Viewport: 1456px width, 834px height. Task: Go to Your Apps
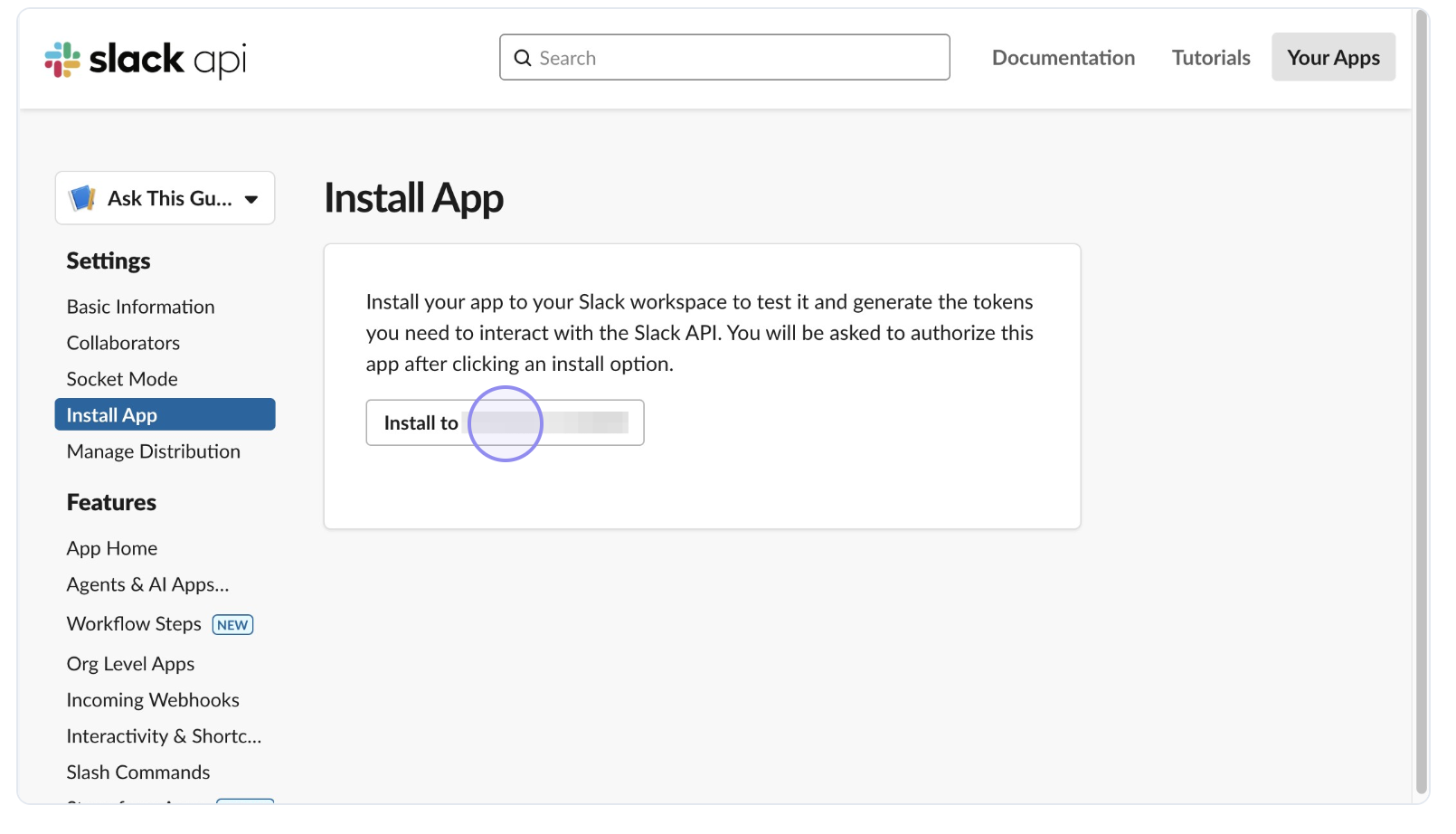[x=1332, y=58]
